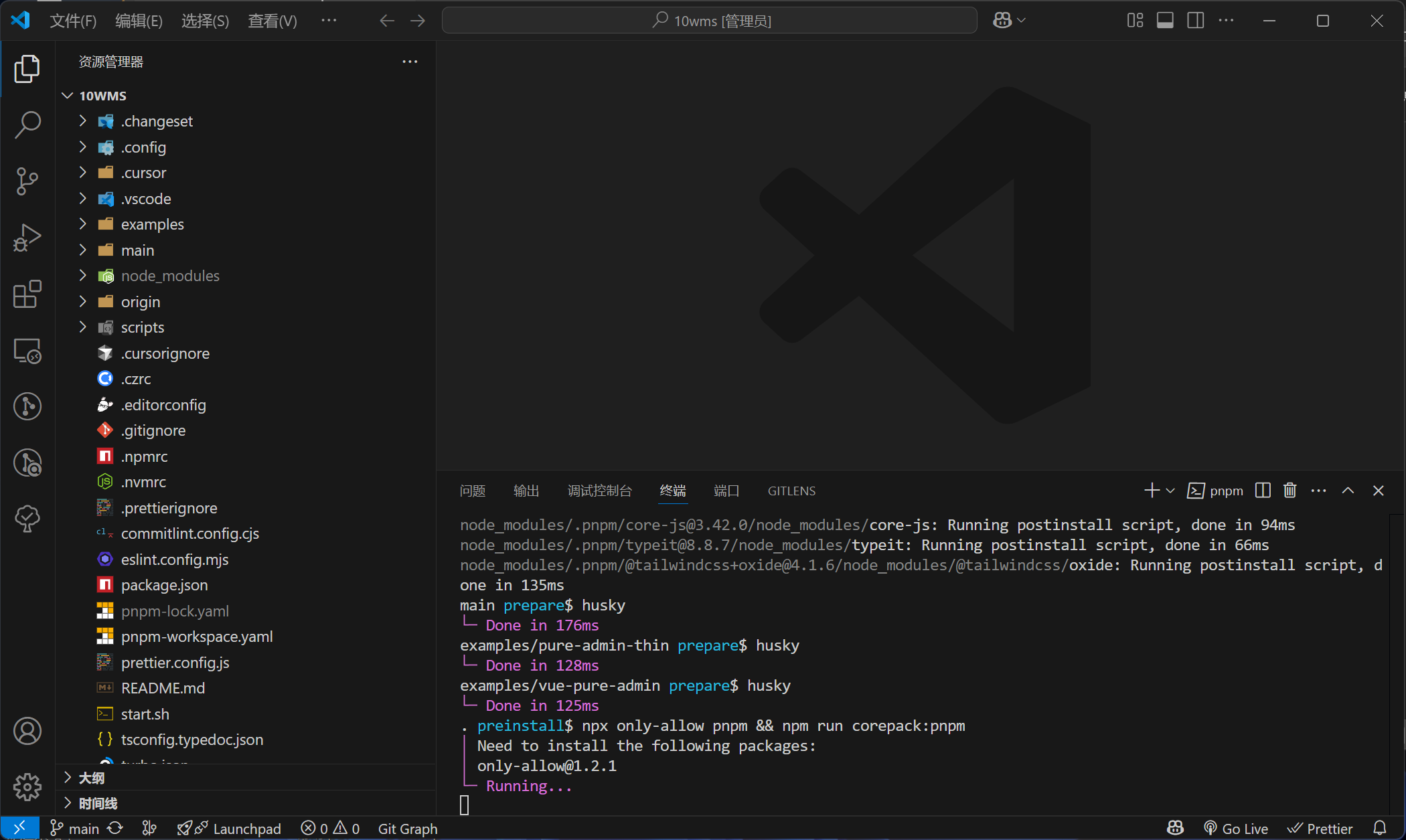Viewport: 1406px width, 840px height.
Task: Open Git Graph from status bar
Action: pos(408,829)
